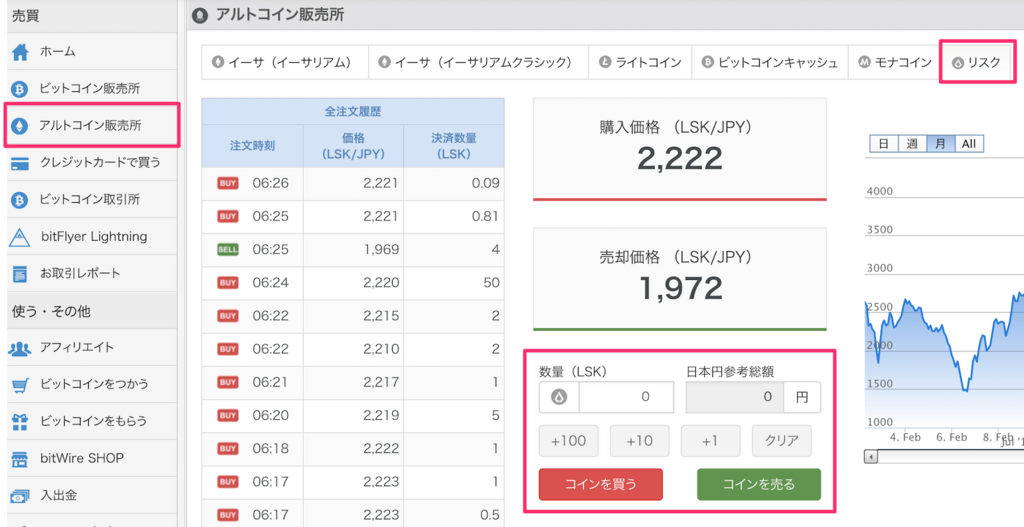Screen dimensions: 1024x527
Task: Click the red コインを買う button
Action: pyautogui.click(x=601, y=485)
